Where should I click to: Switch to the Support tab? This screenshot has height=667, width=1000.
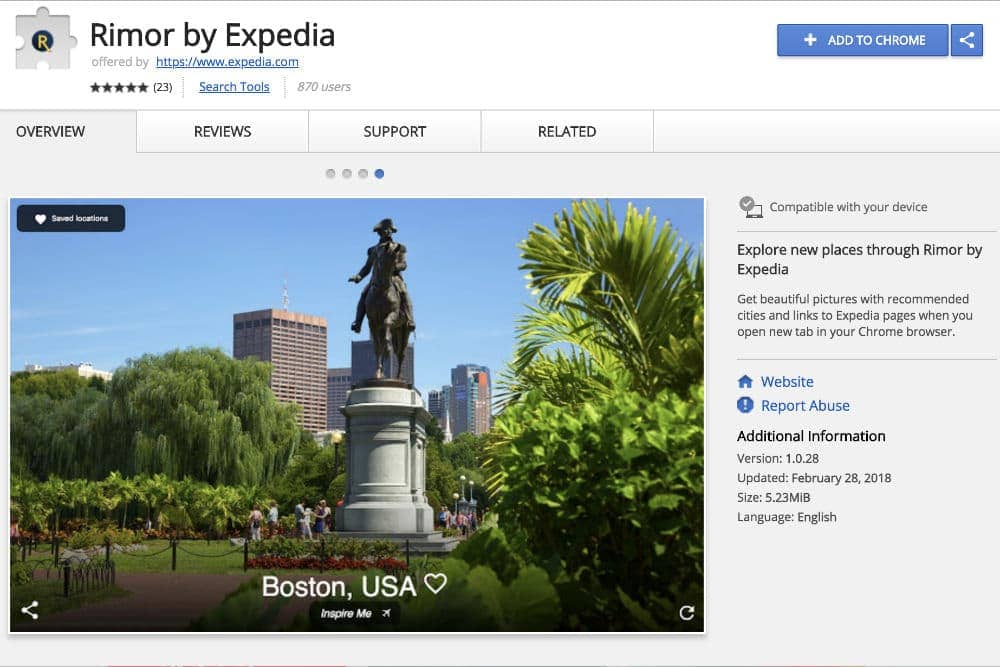pos(395,131)
